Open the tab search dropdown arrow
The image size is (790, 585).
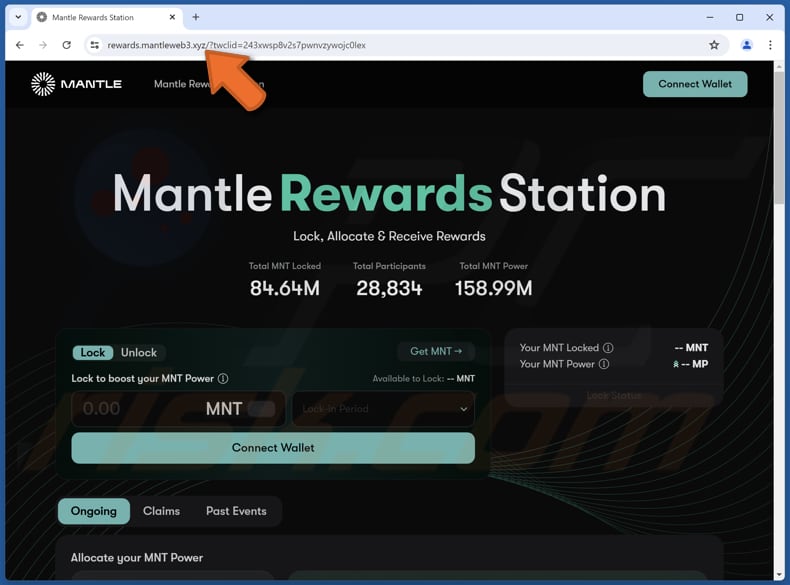[18, 17]
